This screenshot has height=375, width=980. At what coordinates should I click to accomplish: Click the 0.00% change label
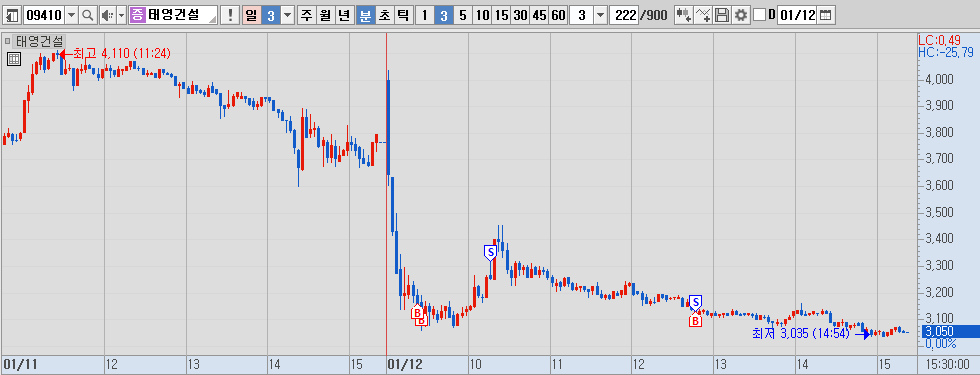click(x=941, y=343)
